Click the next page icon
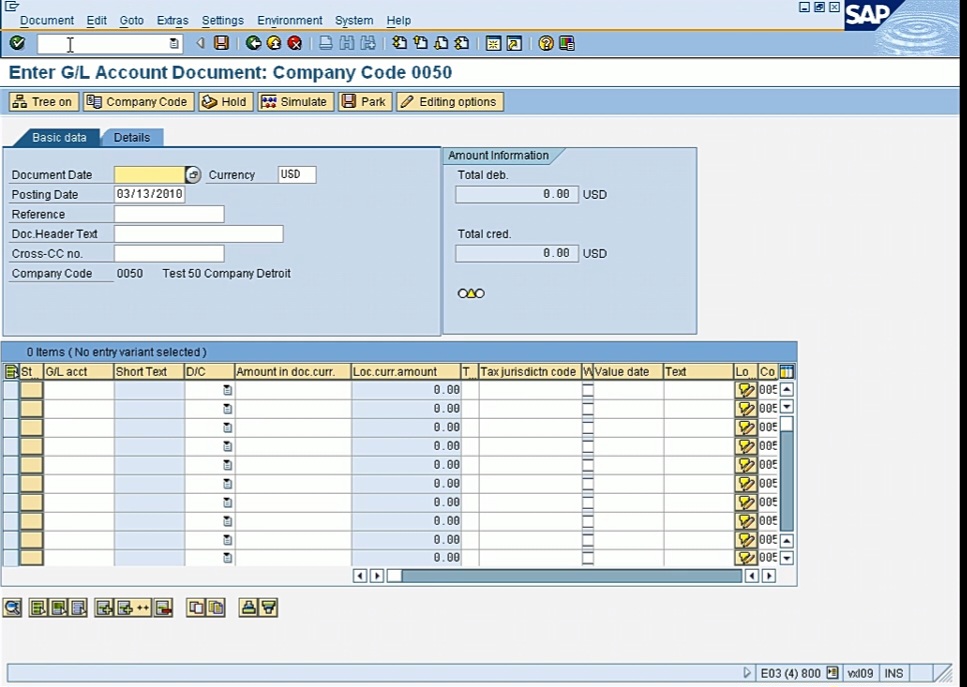Screen dimensions: 967x687 click(441, 43)
